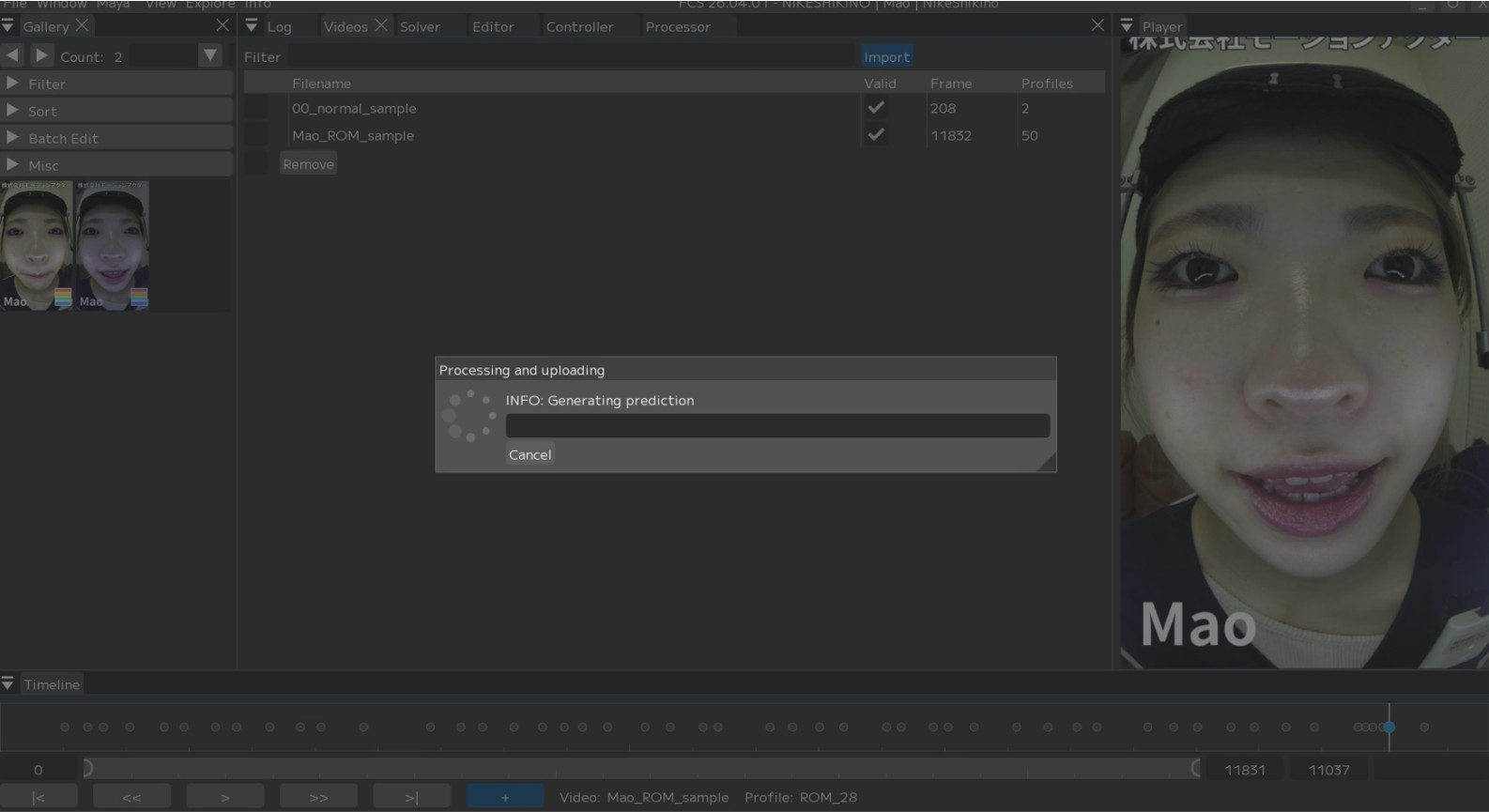
Task: Cancel the processing and uploading dialog
Action: [530, 454]
